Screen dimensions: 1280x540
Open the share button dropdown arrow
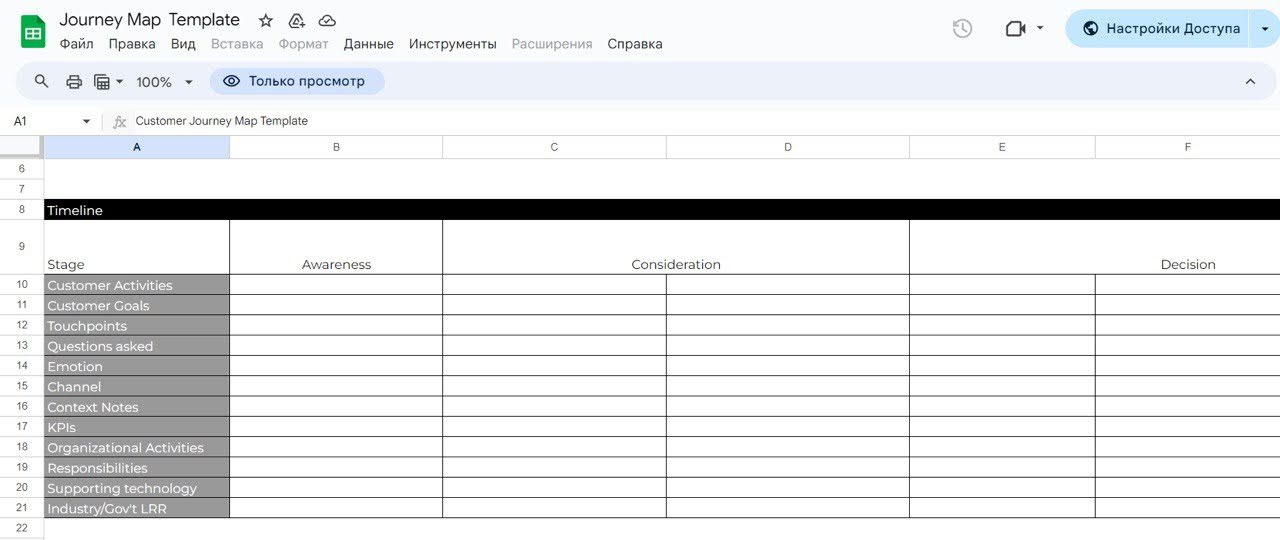click(x=1265, y=29)
